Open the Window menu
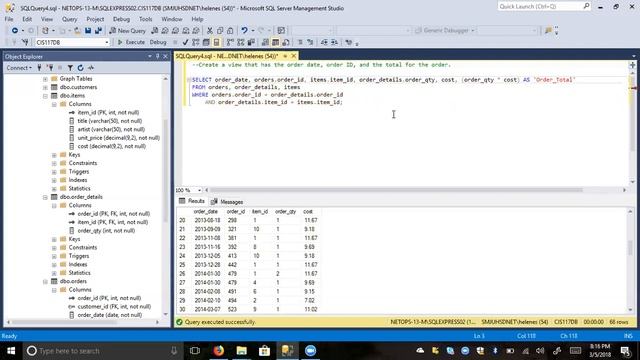 pyautogui.click(x=172, y=19)
